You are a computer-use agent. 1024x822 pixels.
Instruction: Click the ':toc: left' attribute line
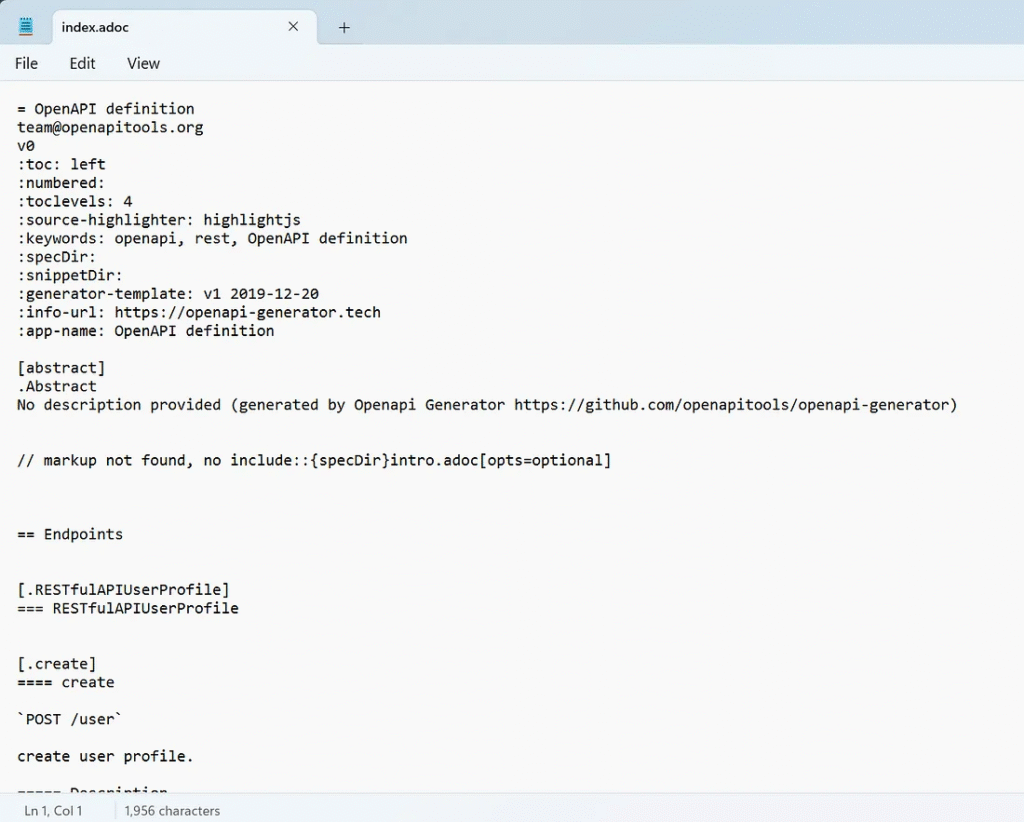(x=61, y=164)
